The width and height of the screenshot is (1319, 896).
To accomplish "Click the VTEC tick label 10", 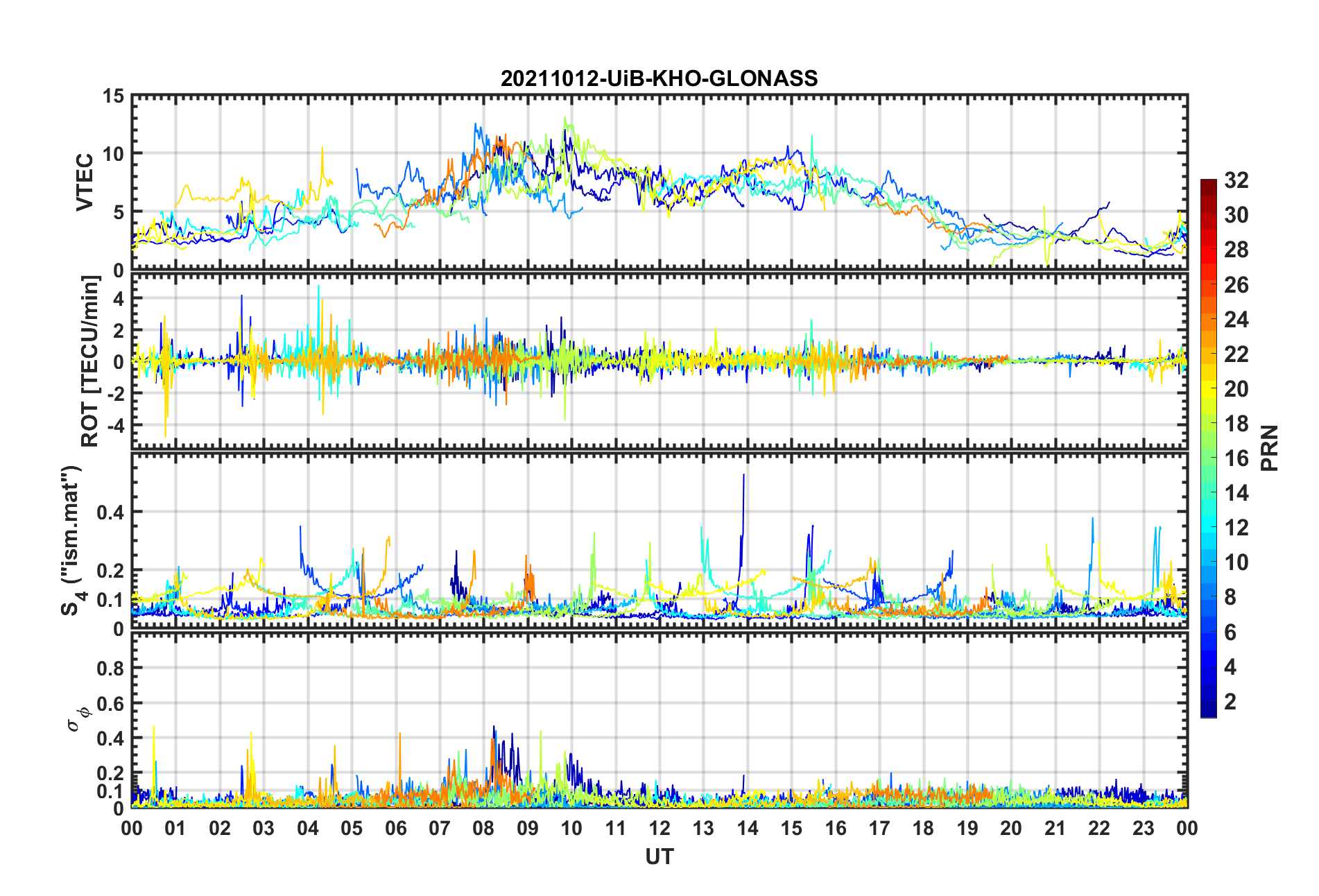I will [x=114, y=154].
